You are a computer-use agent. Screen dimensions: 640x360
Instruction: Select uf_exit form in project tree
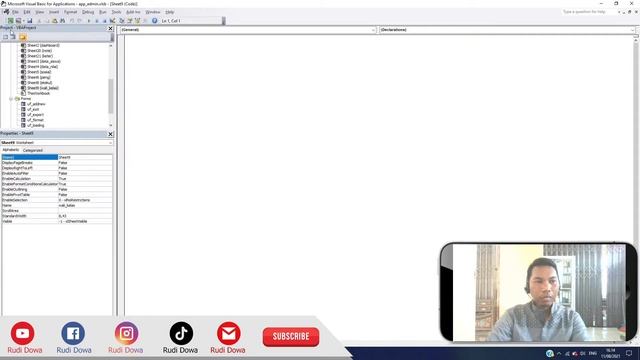tap(33, 109)
